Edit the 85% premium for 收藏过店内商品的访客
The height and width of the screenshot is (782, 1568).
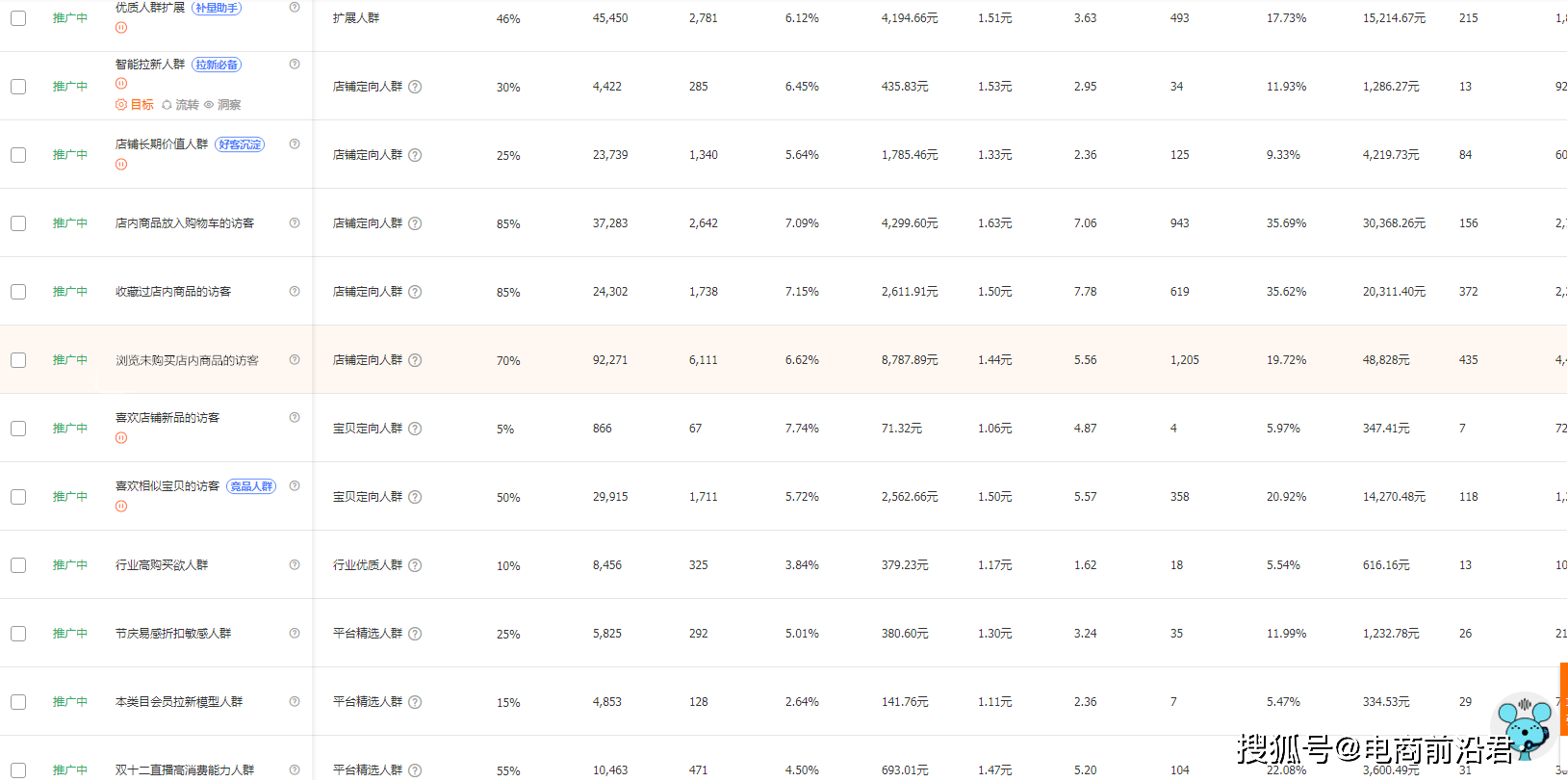508,293
